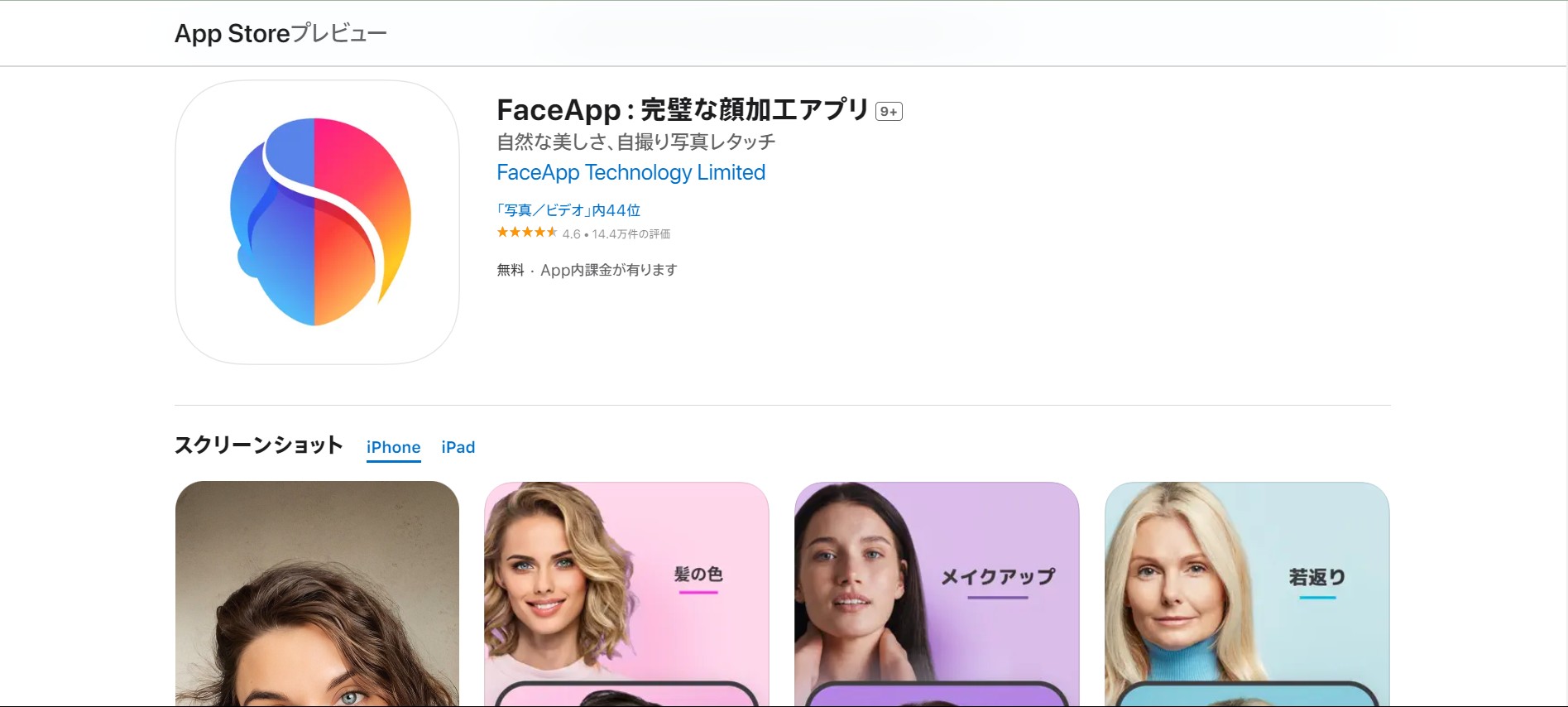The width and height of the screenshot is (1568, 707).
Task: View the メイクアップ screenshot thumbnail
Action: point(937,594)
